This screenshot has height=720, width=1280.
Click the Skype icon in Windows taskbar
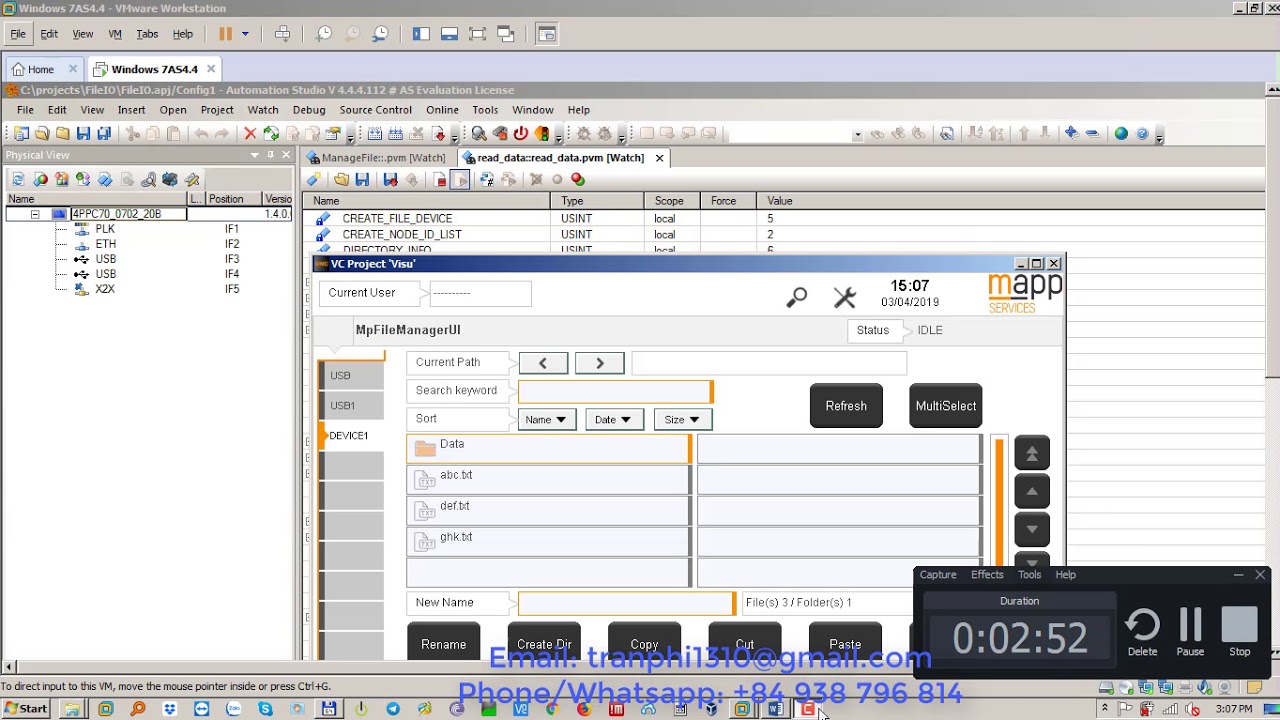(x=265, y=709)
